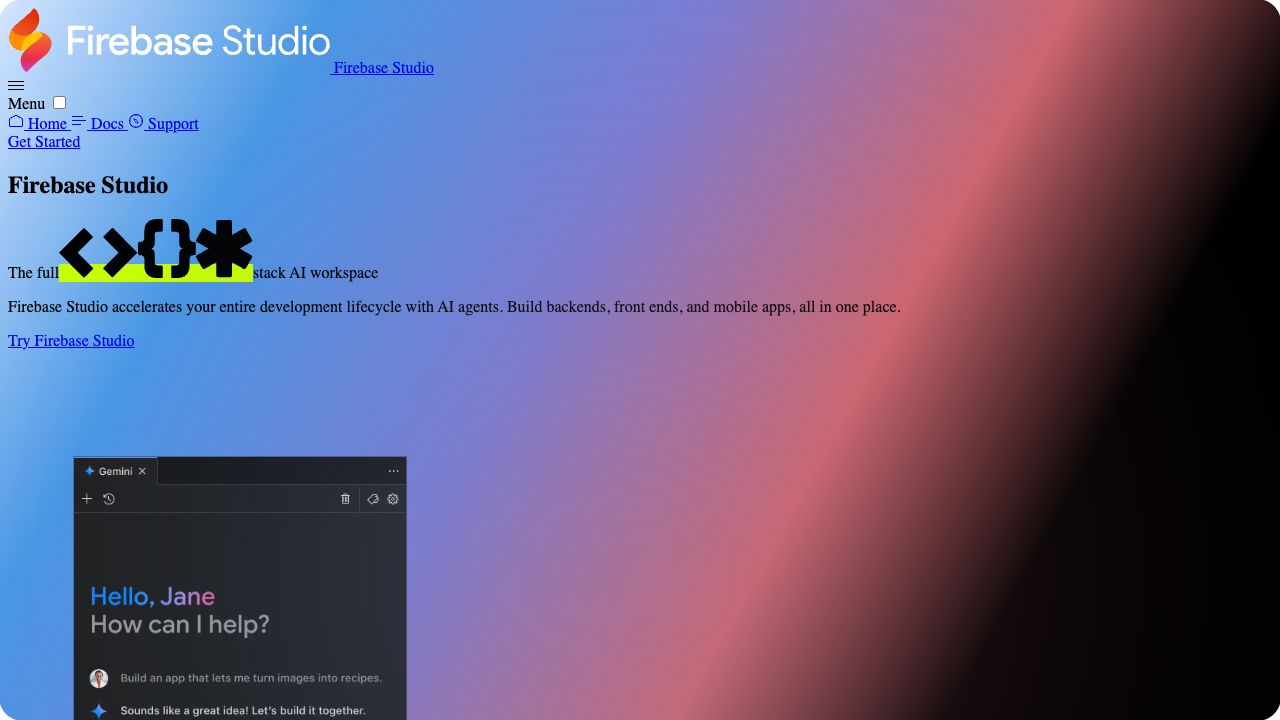Viewport: 1280px width, 720px height.
Task: Click the Docs lines icon
Action: coord(79,122)
